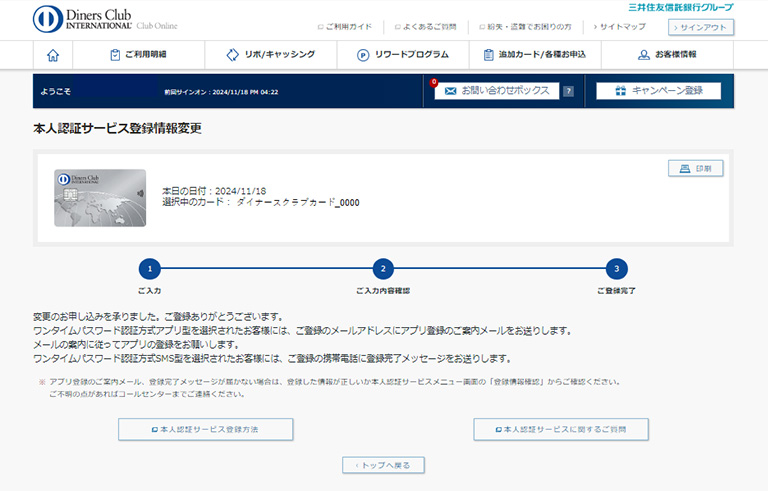
Task: Open リボ/キャッシング menu
Action: (270, 55)
